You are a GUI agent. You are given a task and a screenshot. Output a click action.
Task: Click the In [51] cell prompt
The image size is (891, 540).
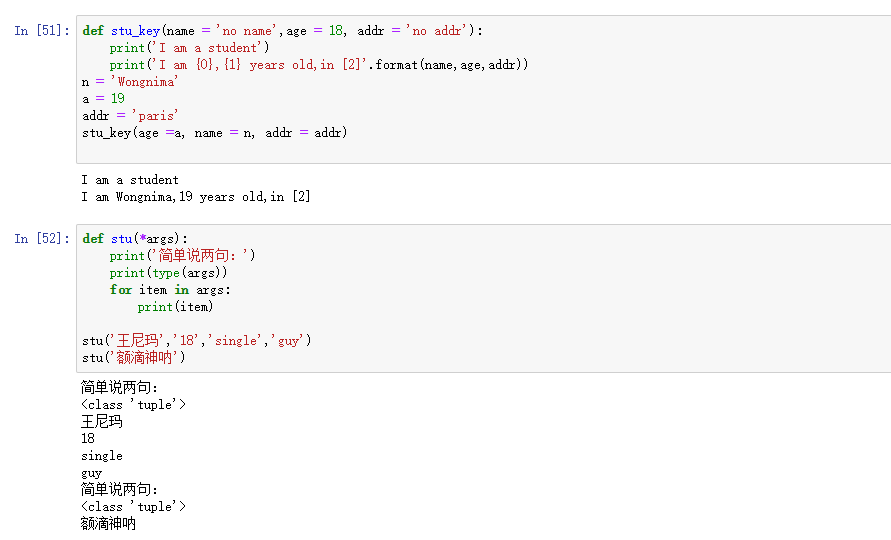[x=41, y=31]
